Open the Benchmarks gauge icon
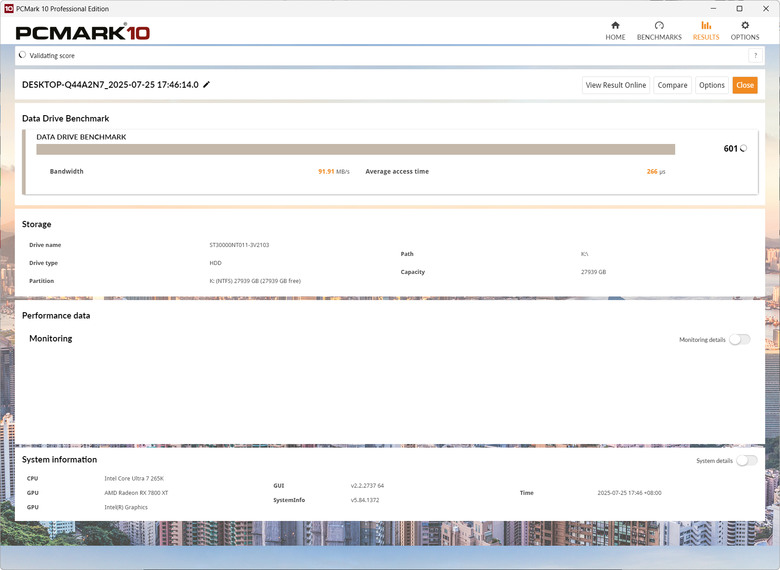780x570 pixels. click(659, 25)
